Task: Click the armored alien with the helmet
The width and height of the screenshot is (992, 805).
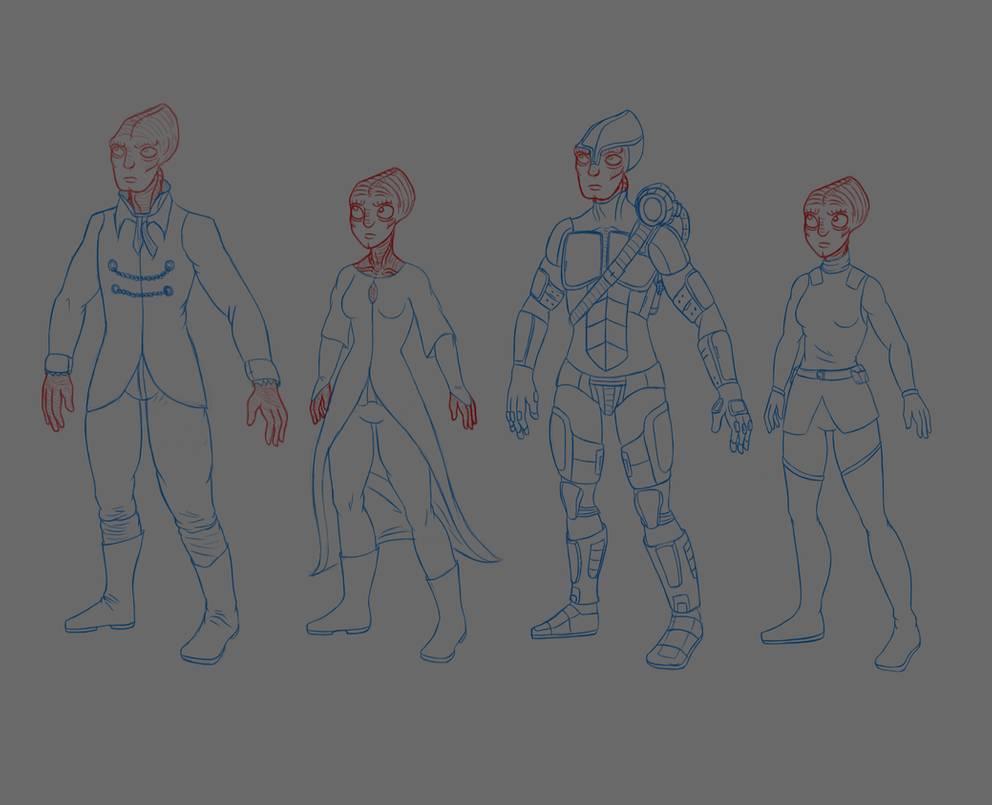Action: (629, 389)
